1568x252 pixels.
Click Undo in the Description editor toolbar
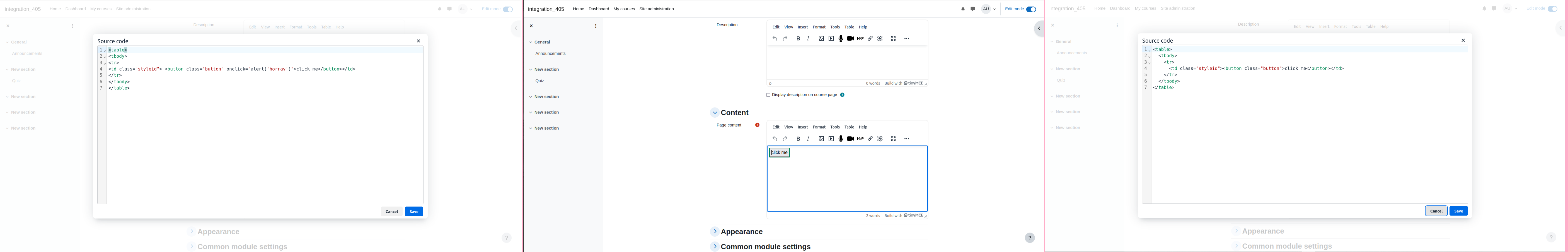click(775, 39)
